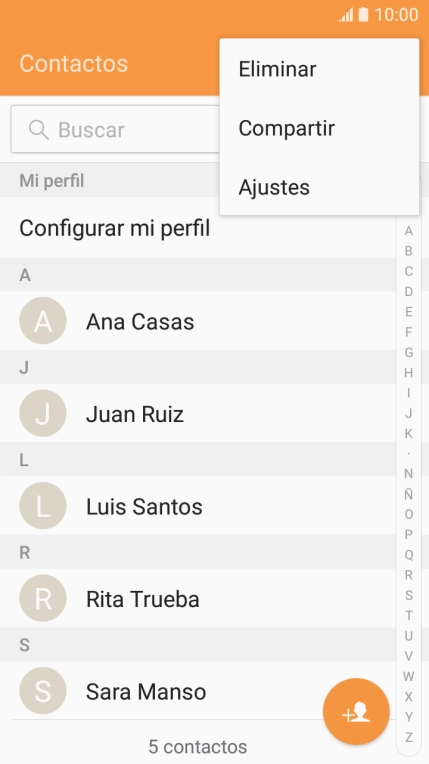Open Ana Casas avatar circle
The image size is (429, 764).
coord(43,321)
